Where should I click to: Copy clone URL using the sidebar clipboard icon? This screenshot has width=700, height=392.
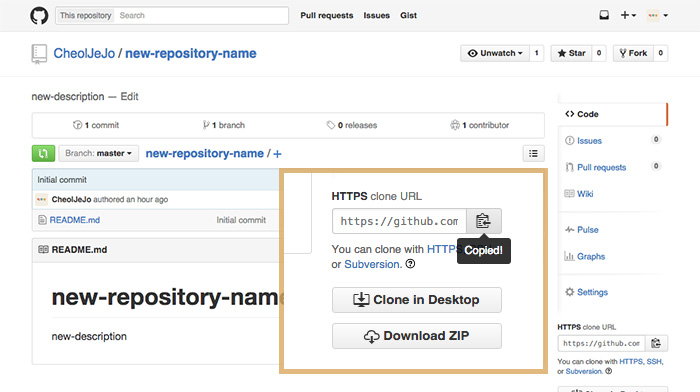click(656, 343)
